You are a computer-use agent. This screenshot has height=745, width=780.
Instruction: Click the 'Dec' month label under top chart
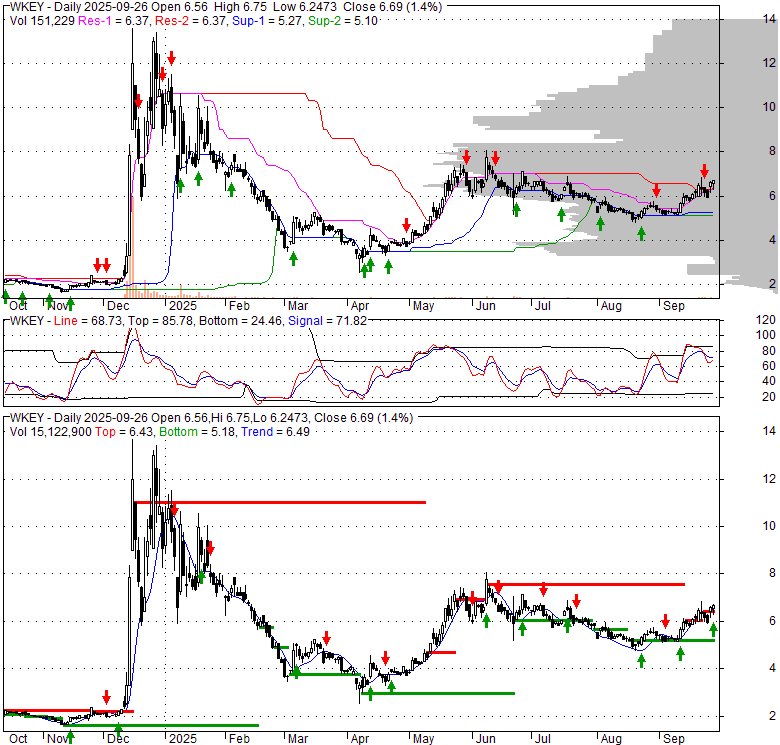tap(118, 306)
